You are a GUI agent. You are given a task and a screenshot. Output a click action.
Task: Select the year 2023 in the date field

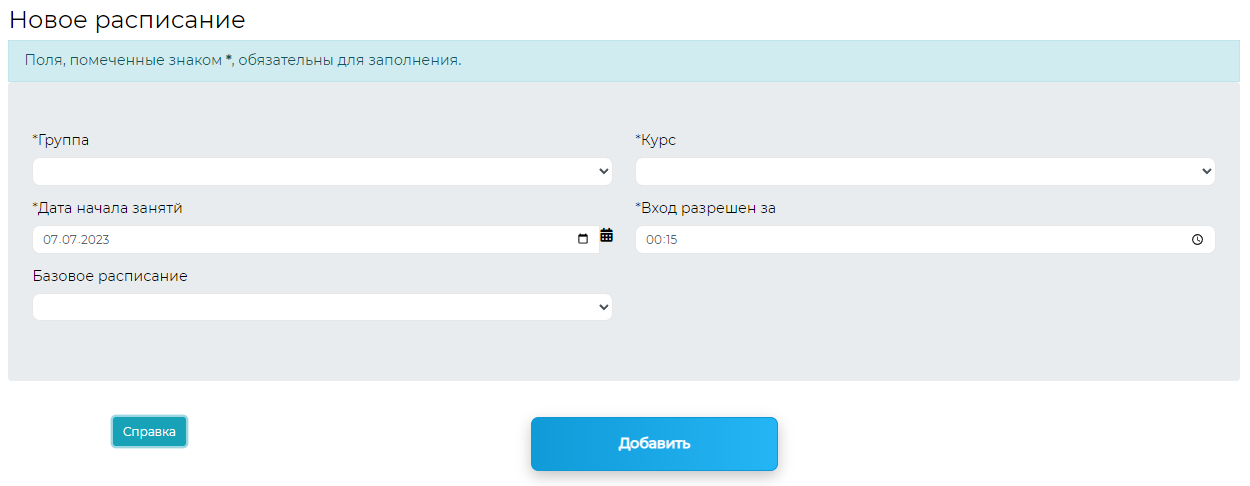point(94,240)
